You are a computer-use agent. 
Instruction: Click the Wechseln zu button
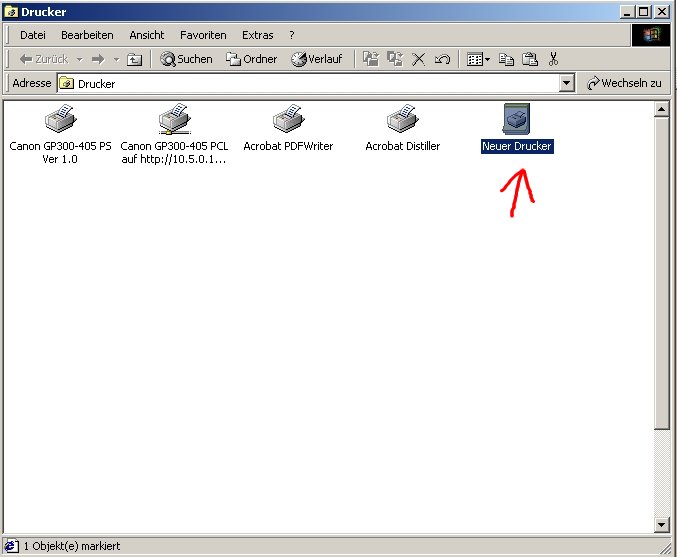(624, 83)
